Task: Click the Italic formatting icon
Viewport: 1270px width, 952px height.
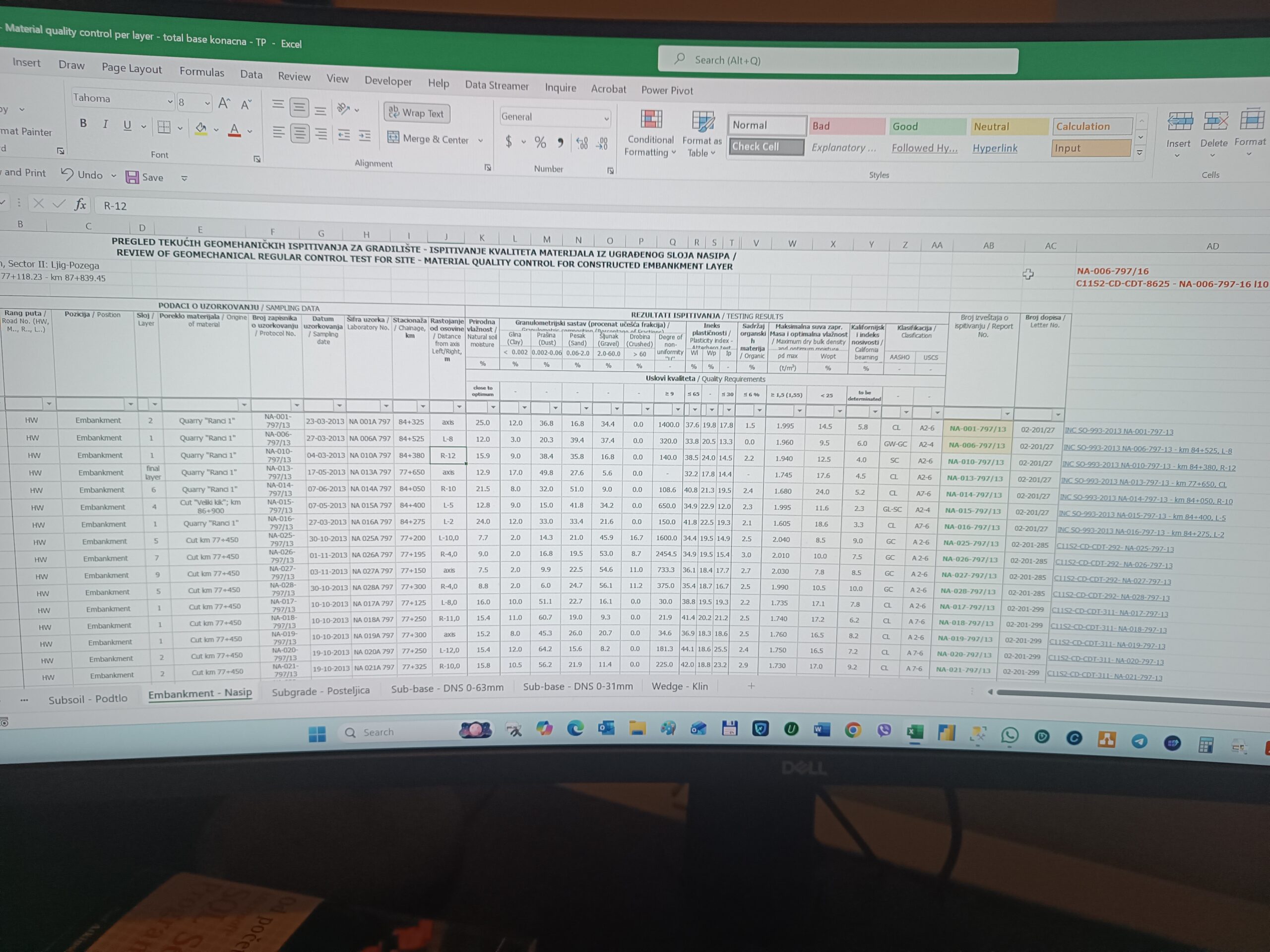Action: 105,124
